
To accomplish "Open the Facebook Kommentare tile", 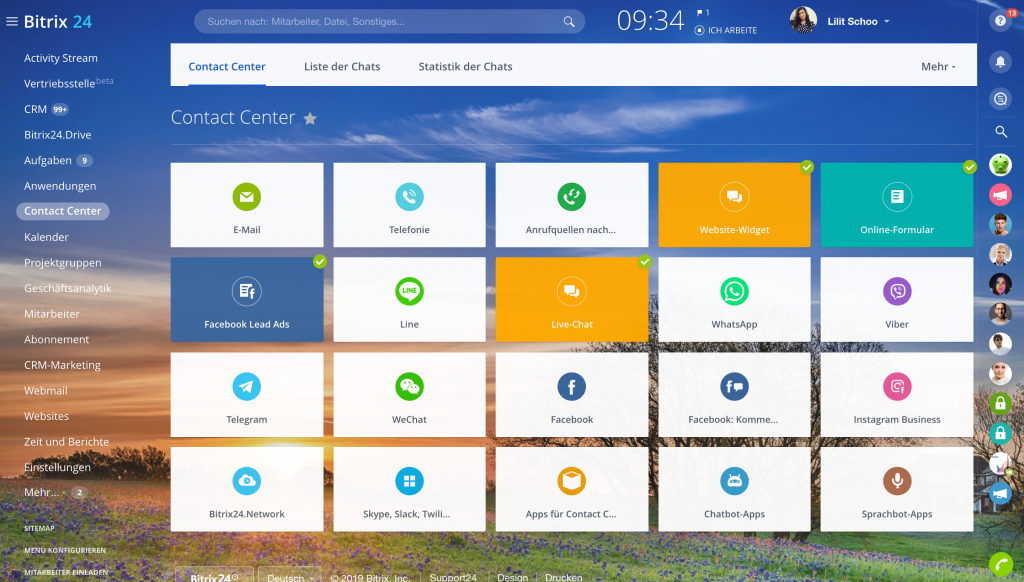I will [734, 395].
